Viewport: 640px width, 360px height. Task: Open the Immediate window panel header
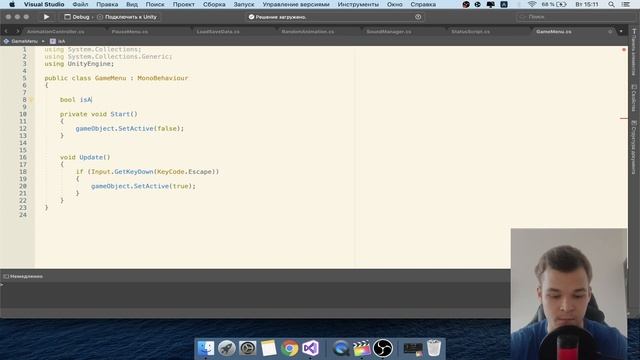tap(23, 276)
